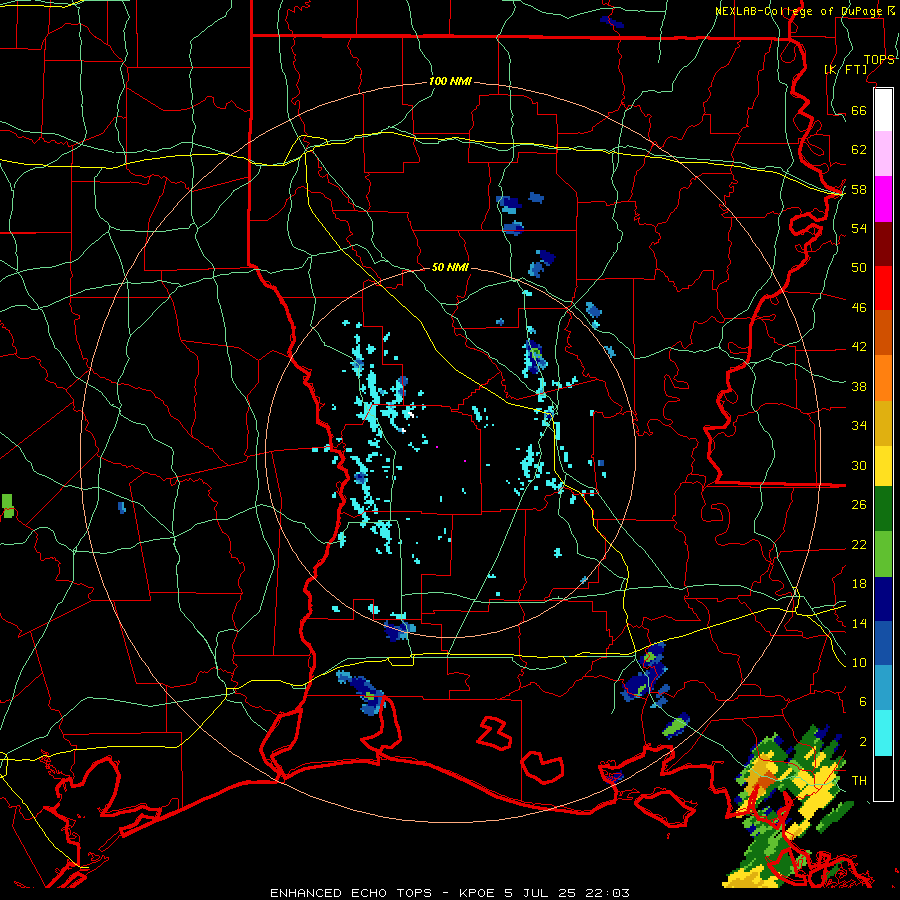Click the "18" scale label

(859, 584)
